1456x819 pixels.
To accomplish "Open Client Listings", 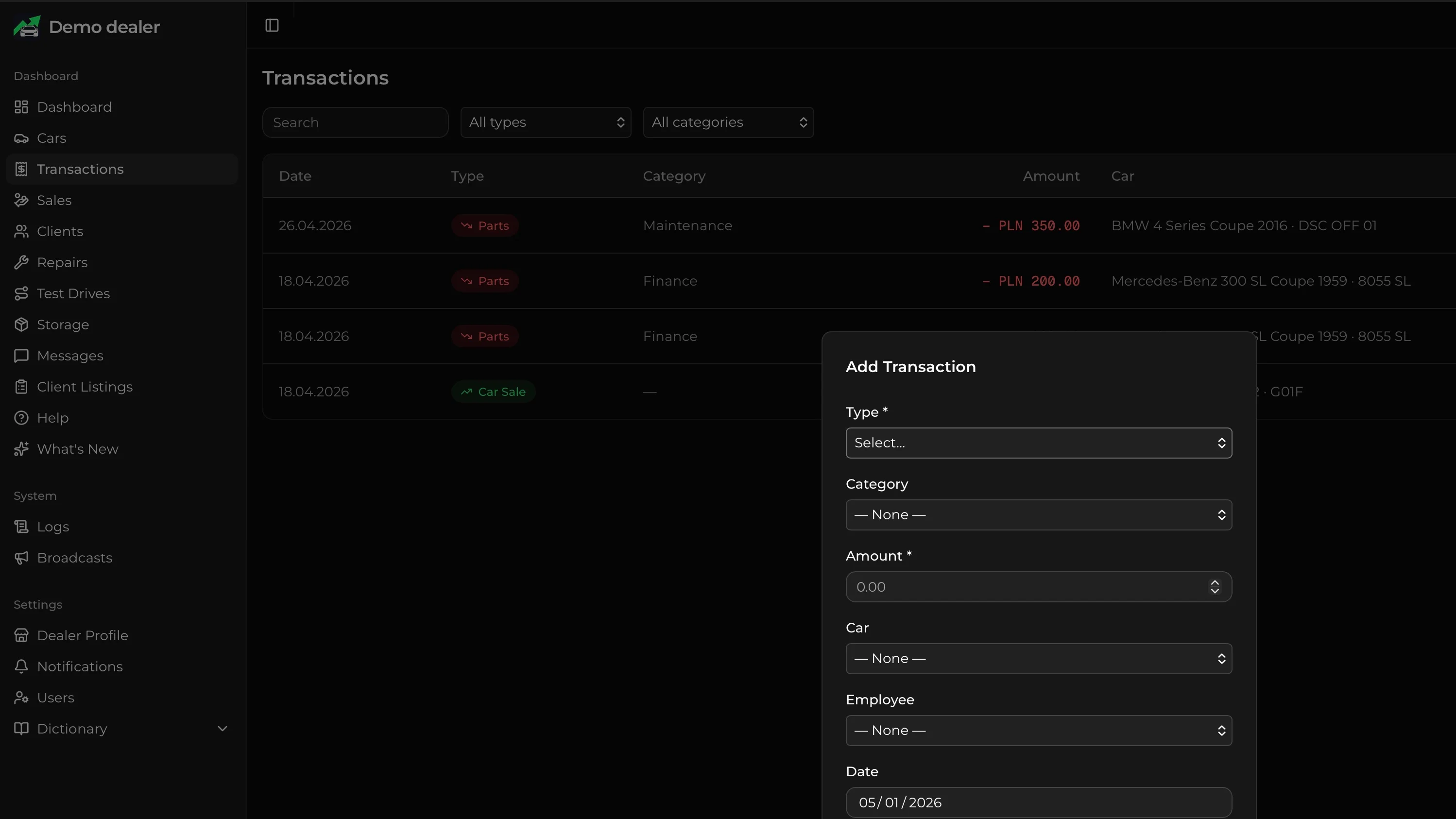I will pyautogui.click(x=122, y=387).
